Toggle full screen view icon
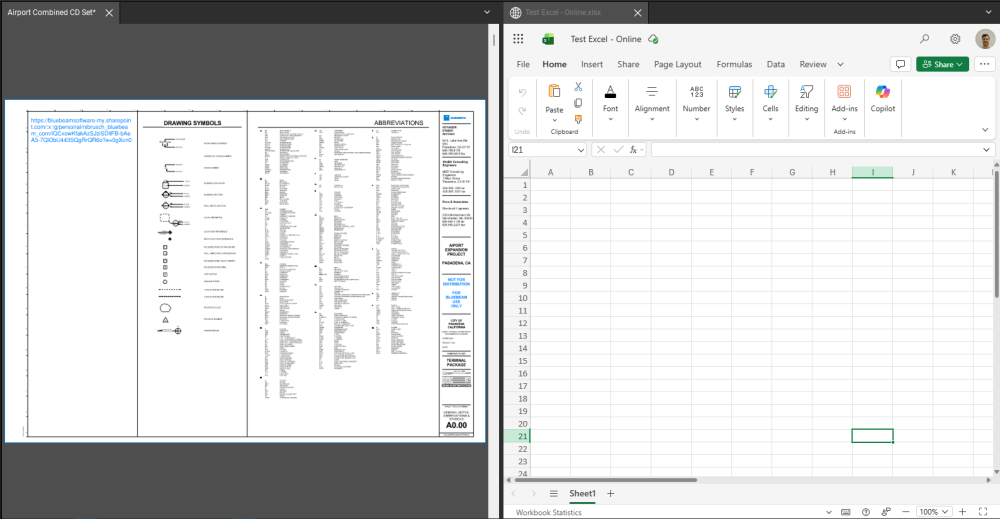 (983, 512)
